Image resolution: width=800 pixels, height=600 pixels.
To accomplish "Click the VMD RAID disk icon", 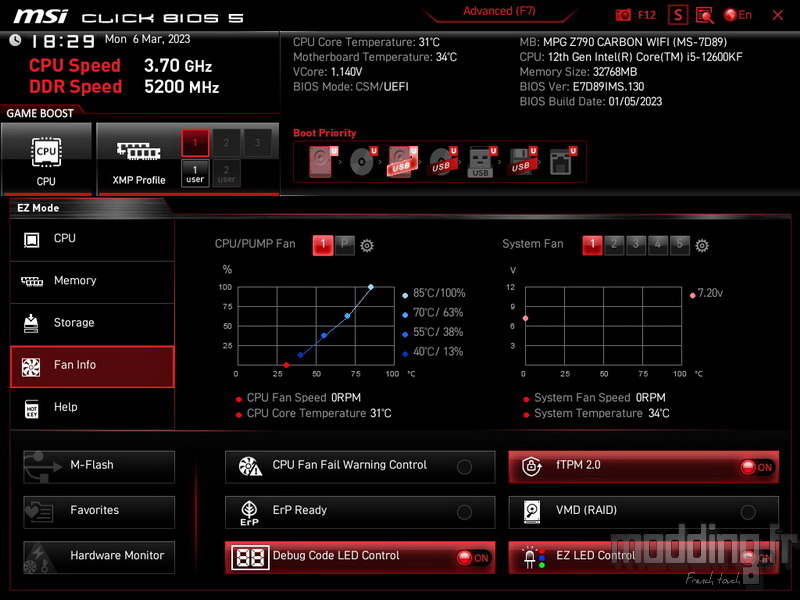I will (x=532, y=512).
